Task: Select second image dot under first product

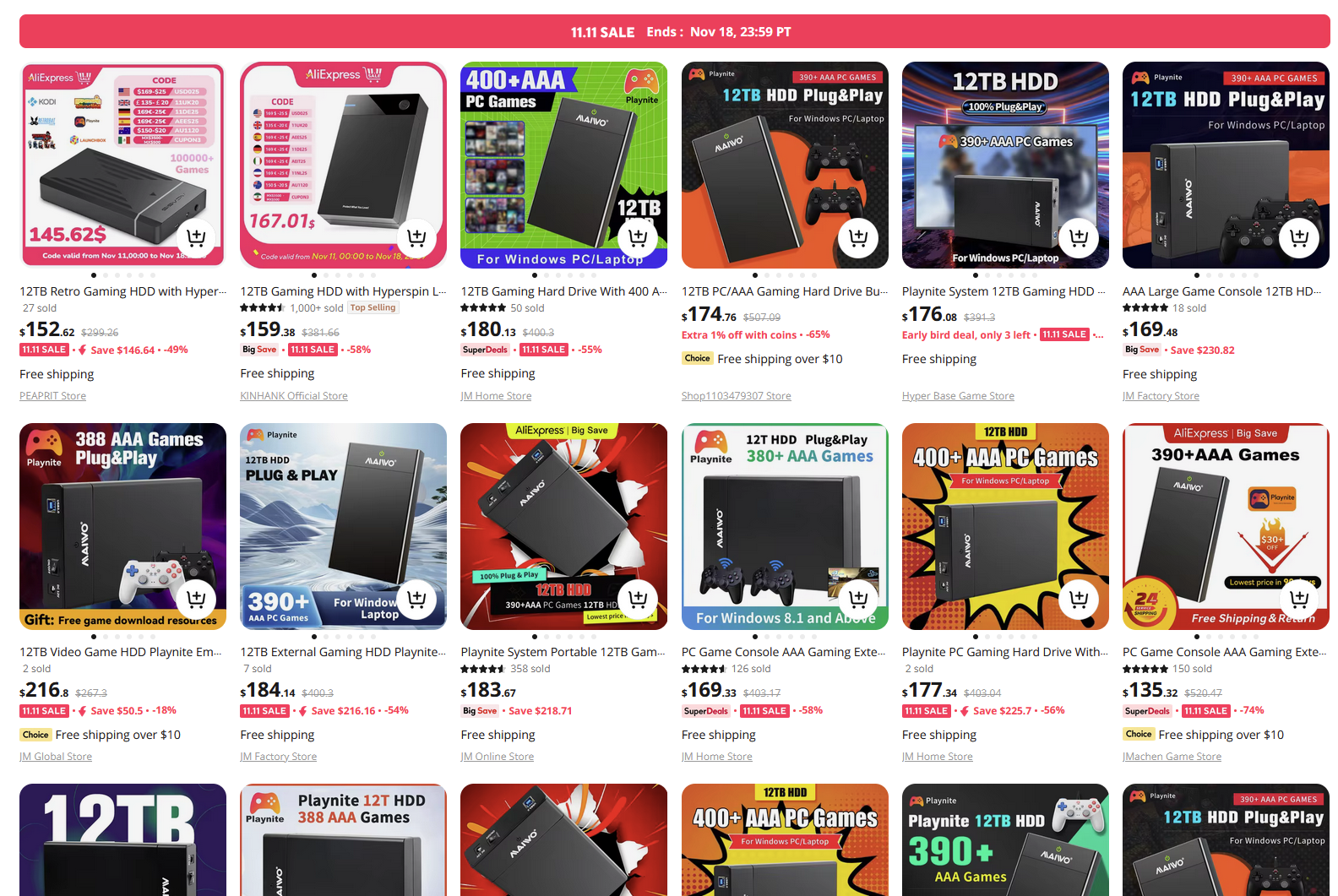Action: pyautogui.click(x=106, y=275)
